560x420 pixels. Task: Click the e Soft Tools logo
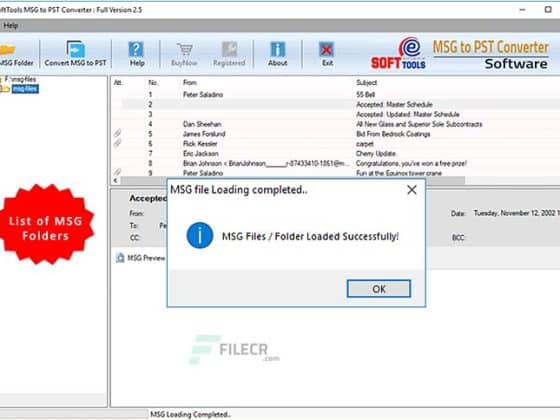tap(399, 54)
